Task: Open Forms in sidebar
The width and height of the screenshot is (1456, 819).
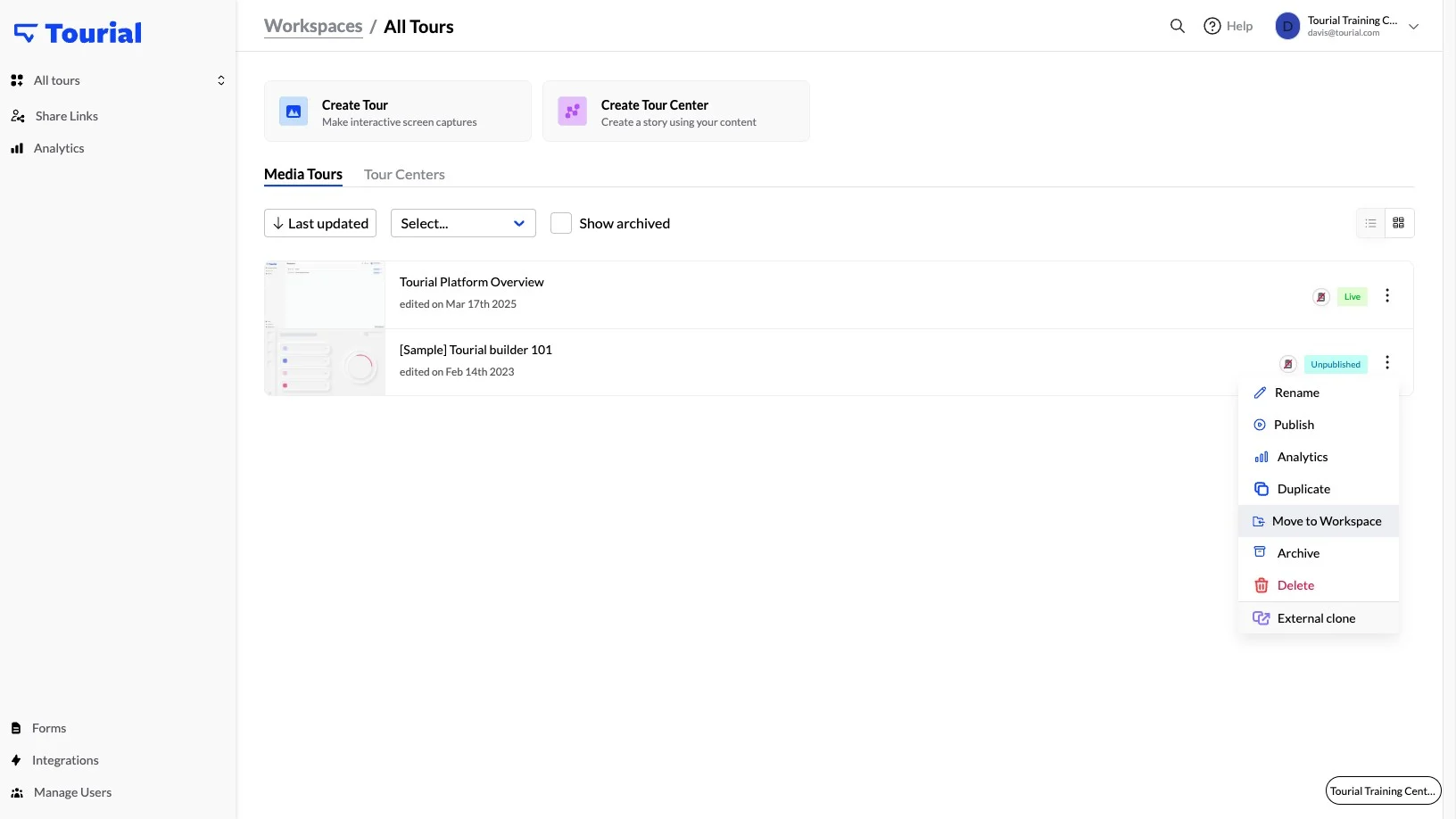Action: [x=49, y=728]
